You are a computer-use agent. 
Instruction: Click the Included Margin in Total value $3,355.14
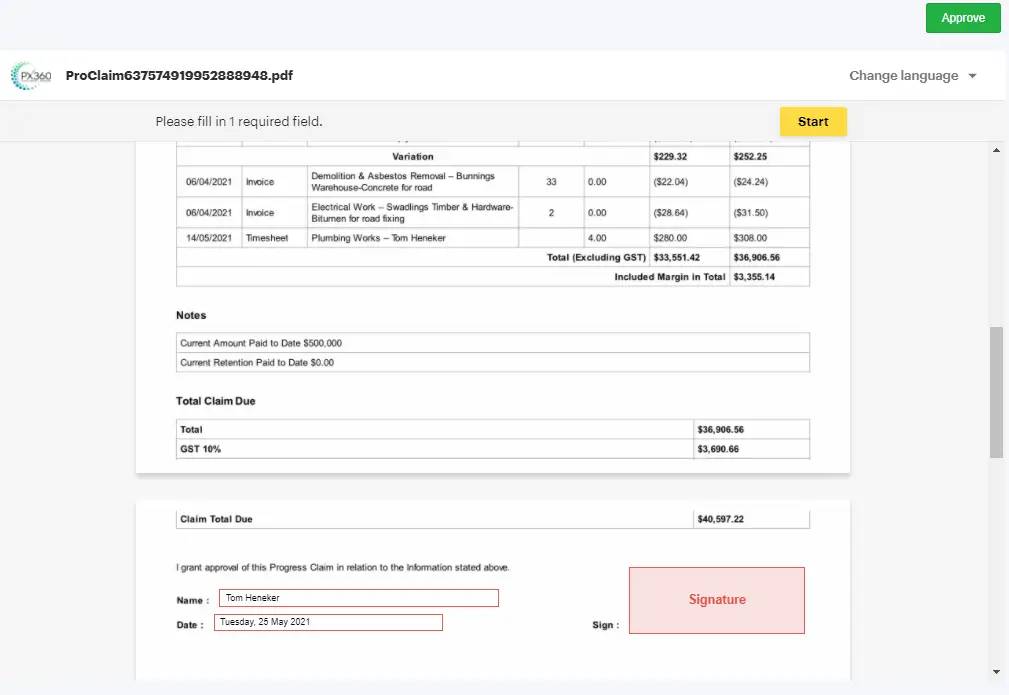pyautogui.click(x=754, y=277)
